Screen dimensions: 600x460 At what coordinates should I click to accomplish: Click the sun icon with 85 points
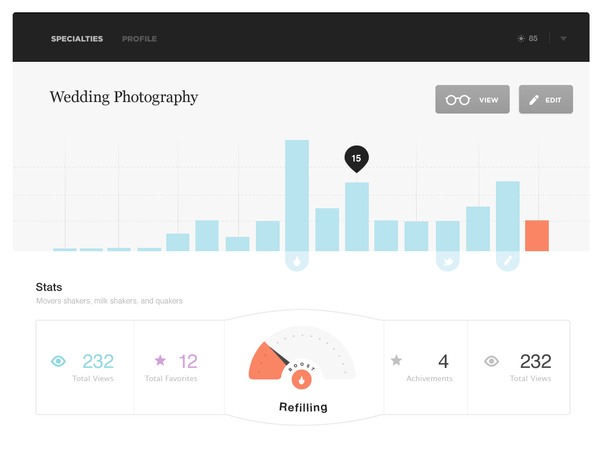[521, 39]
